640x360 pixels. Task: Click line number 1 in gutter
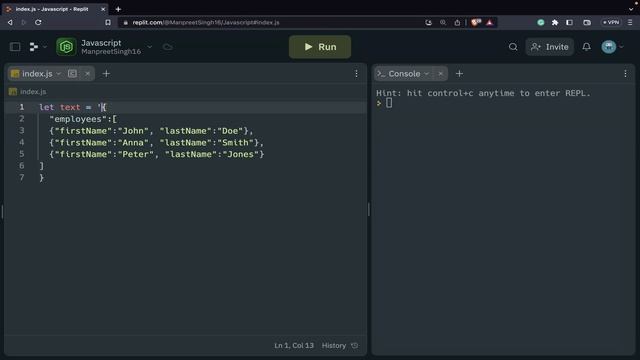tap(22, 107)
